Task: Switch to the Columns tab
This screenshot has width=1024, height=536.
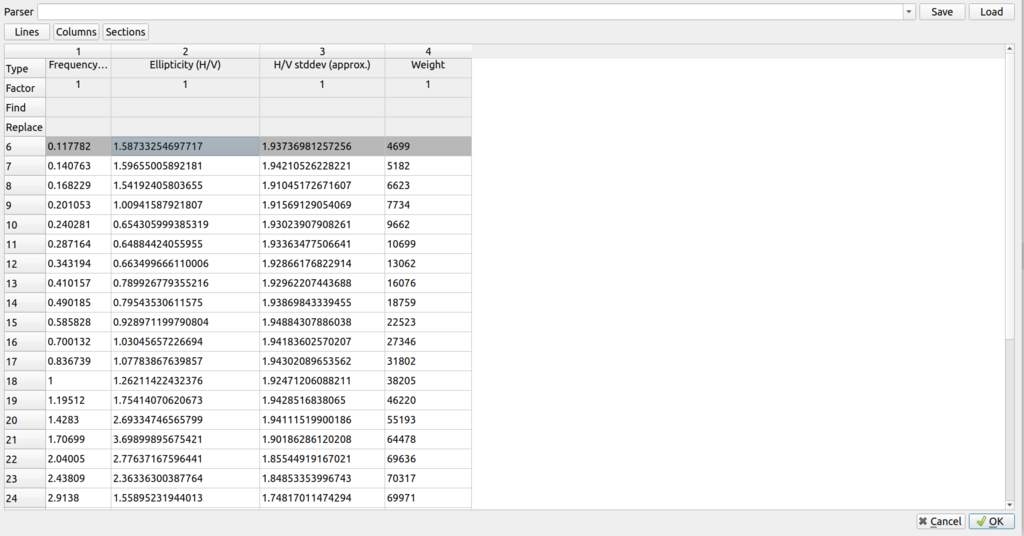Action: click(x=76, y=32)
